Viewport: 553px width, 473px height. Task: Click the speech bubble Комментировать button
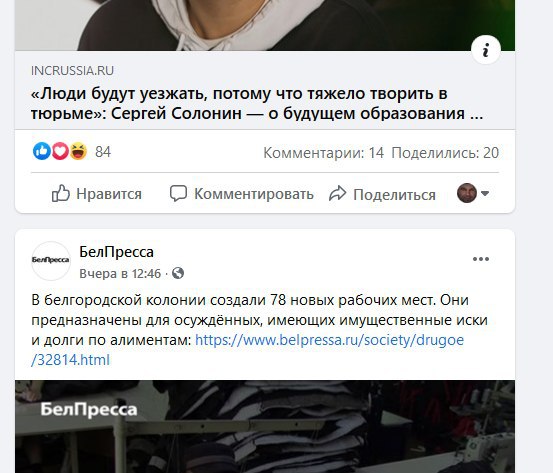click(242, 194)
